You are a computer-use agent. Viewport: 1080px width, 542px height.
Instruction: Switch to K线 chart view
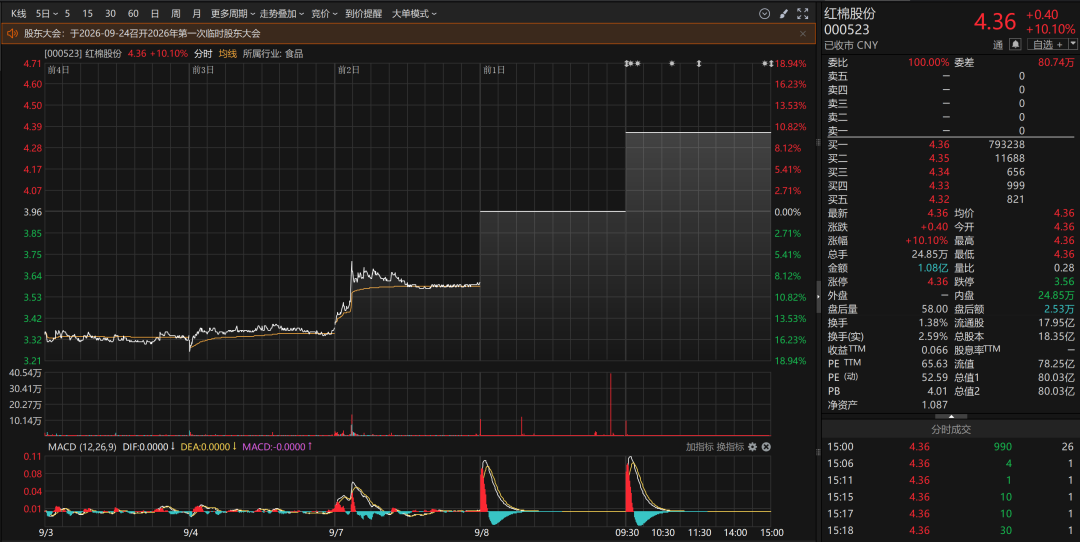tap(19, 14)
